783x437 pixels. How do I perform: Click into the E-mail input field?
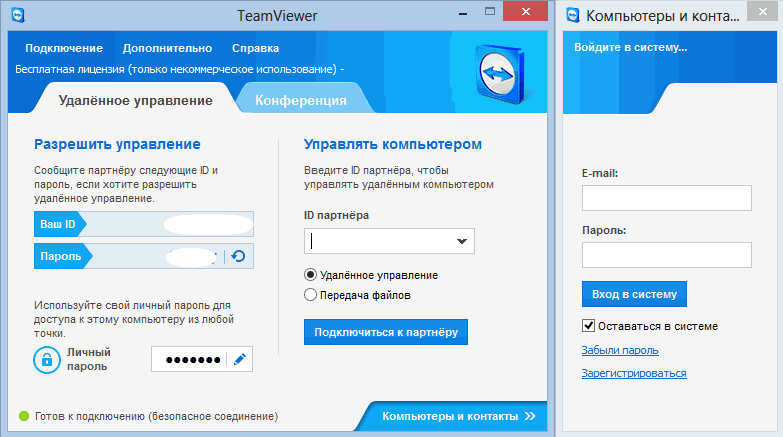tap(667, 198)
